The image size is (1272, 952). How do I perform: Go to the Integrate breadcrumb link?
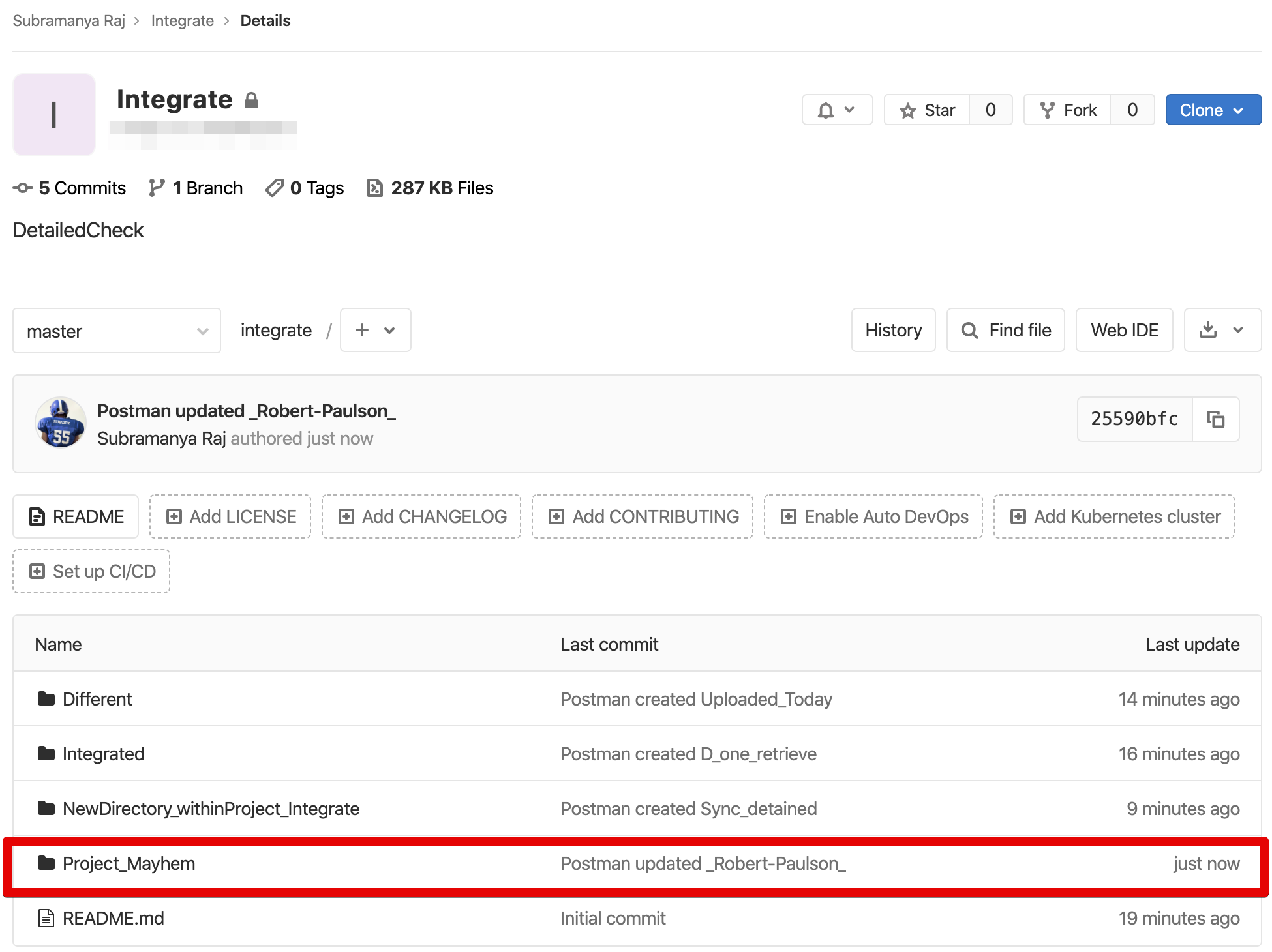[x=183, y=20]
